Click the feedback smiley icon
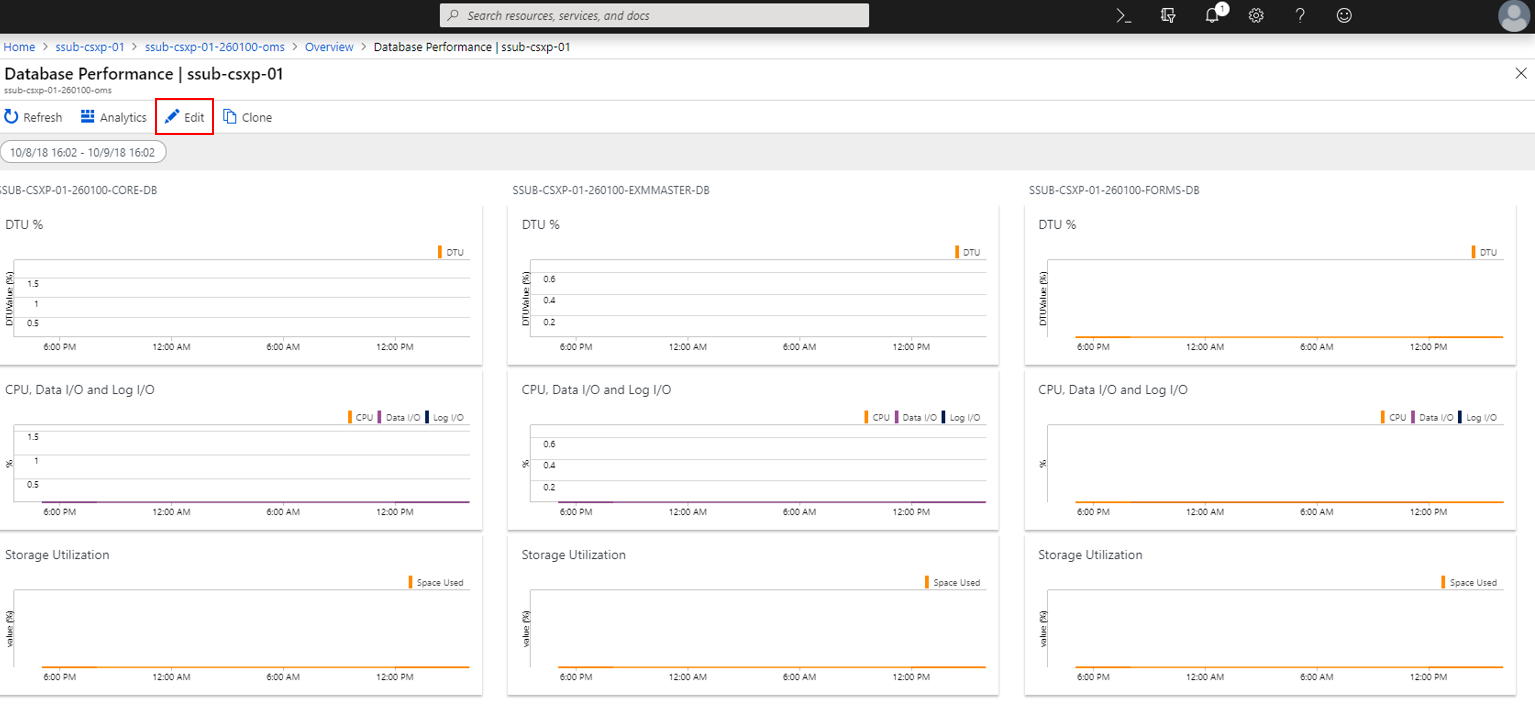Viewport: 1535px width, 708px height. [x=1344, y=15]
